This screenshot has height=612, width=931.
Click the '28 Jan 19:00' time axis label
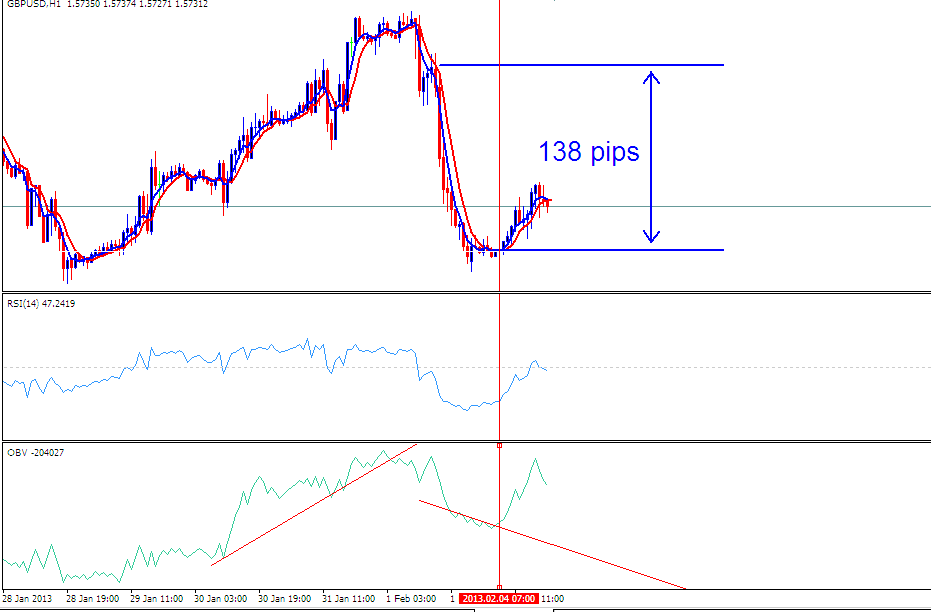click(92, 598)
